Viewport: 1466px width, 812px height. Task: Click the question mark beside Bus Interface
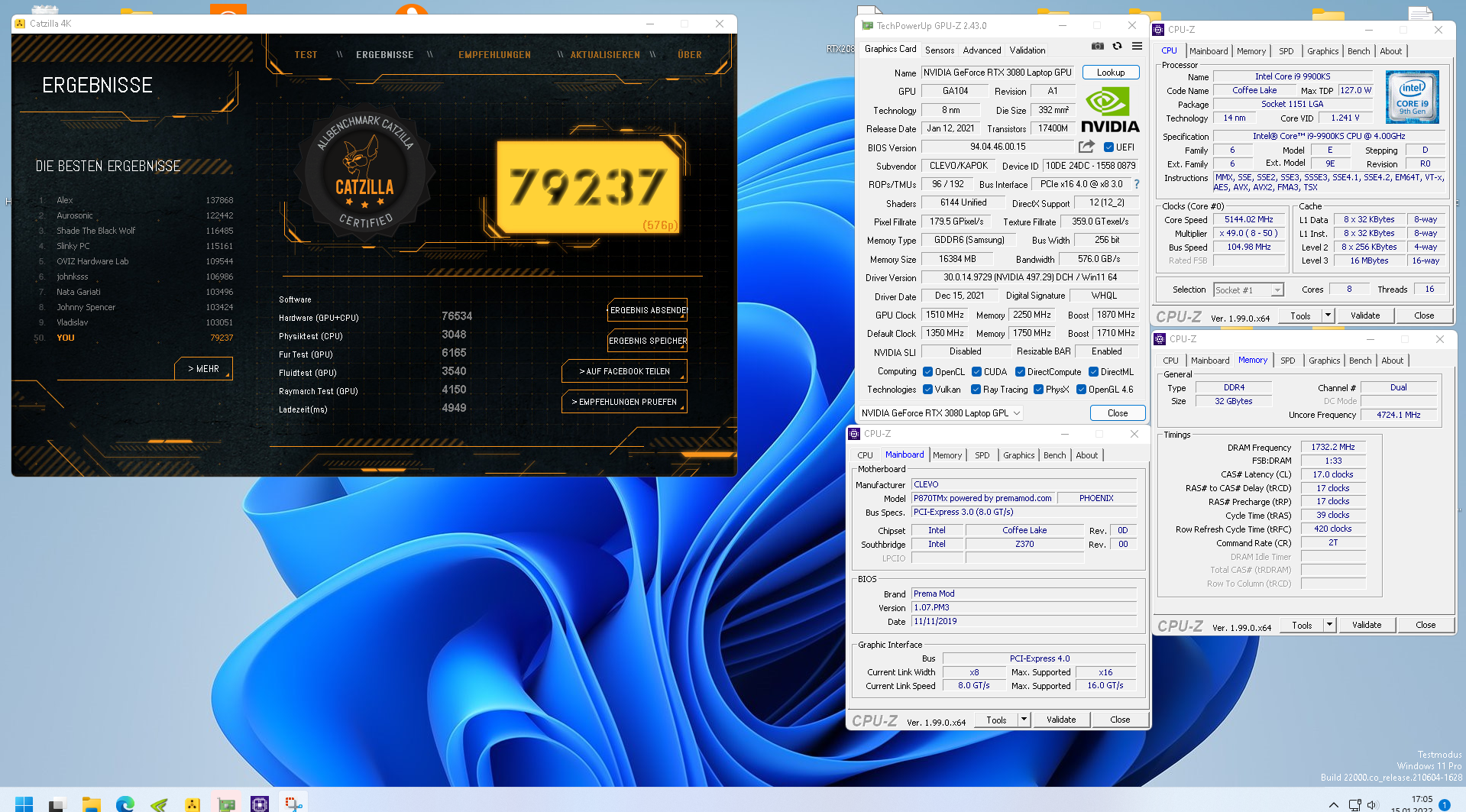1137,184
